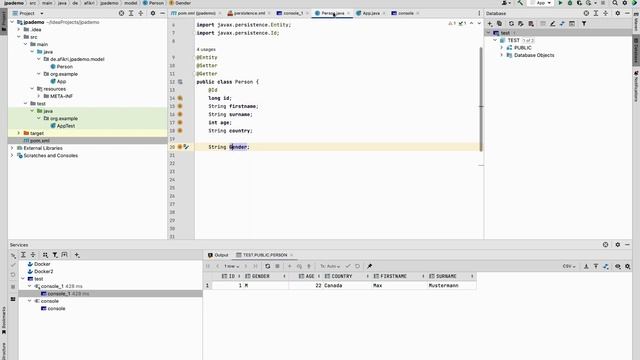Image resolution: width=640 pixels, height=360 pixels.
Task: Click the Edit pencil icon in the Database toolbar
Action: click(x=552, y=24)
